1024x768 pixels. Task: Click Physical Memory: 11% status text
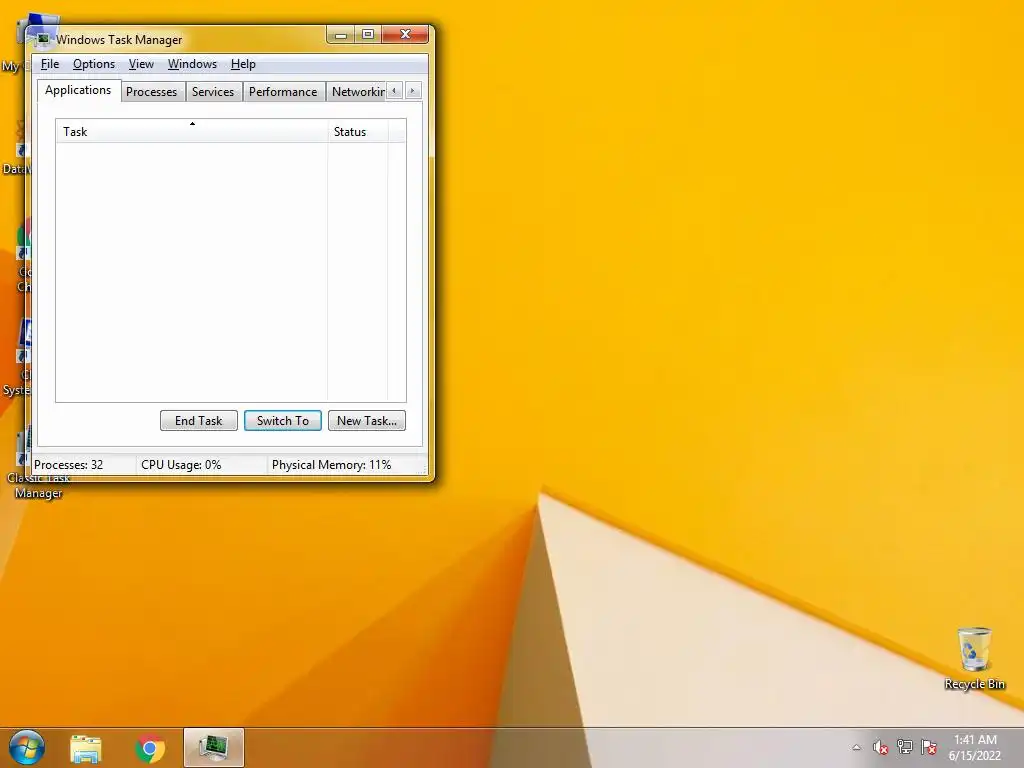click(331, 465)
